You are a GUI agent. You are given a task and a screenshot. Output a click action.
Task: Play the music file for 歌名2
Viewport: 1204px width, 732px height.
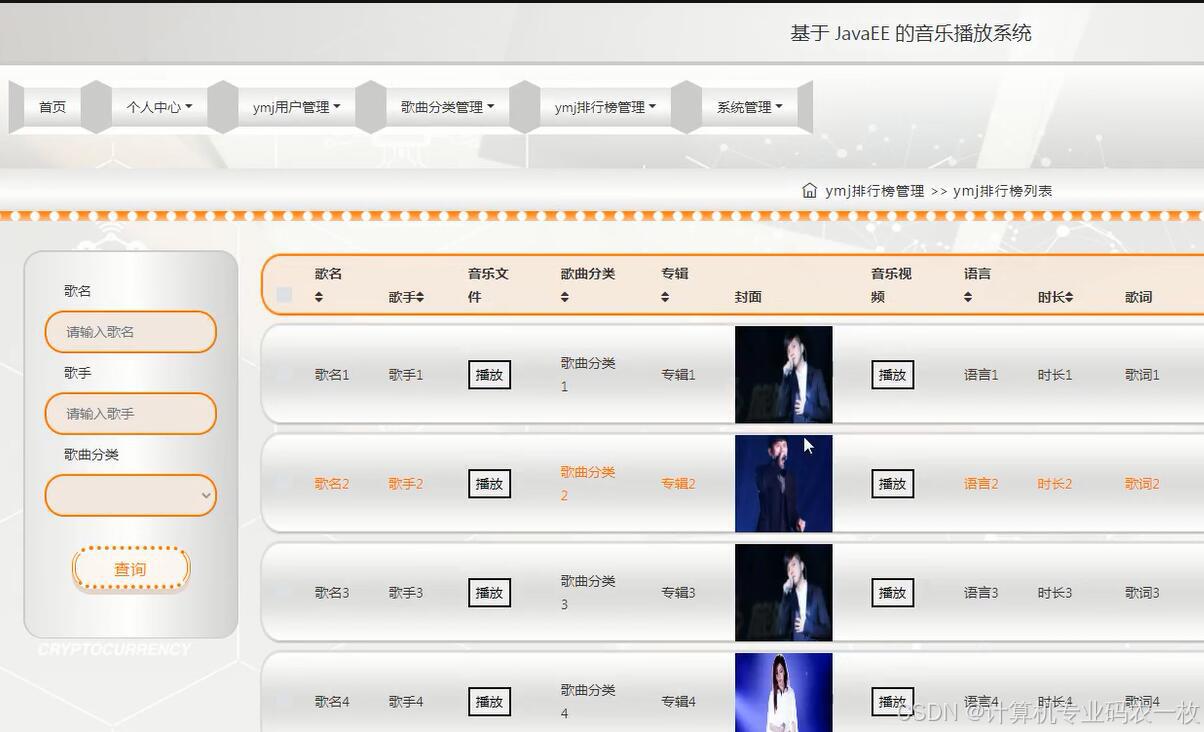489,484
